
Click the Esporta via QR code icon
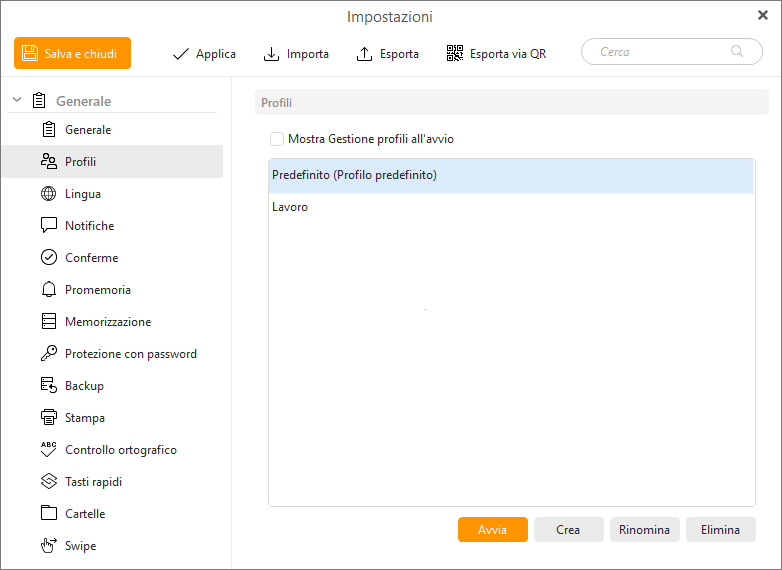coord(455,54)
